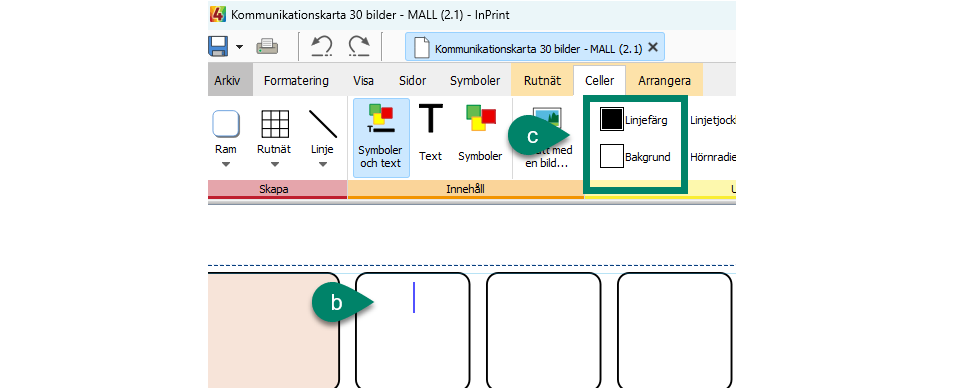Open the Bakgrund white color swatch
Screen dimensions: 960x388
click(x=611, y=156)
